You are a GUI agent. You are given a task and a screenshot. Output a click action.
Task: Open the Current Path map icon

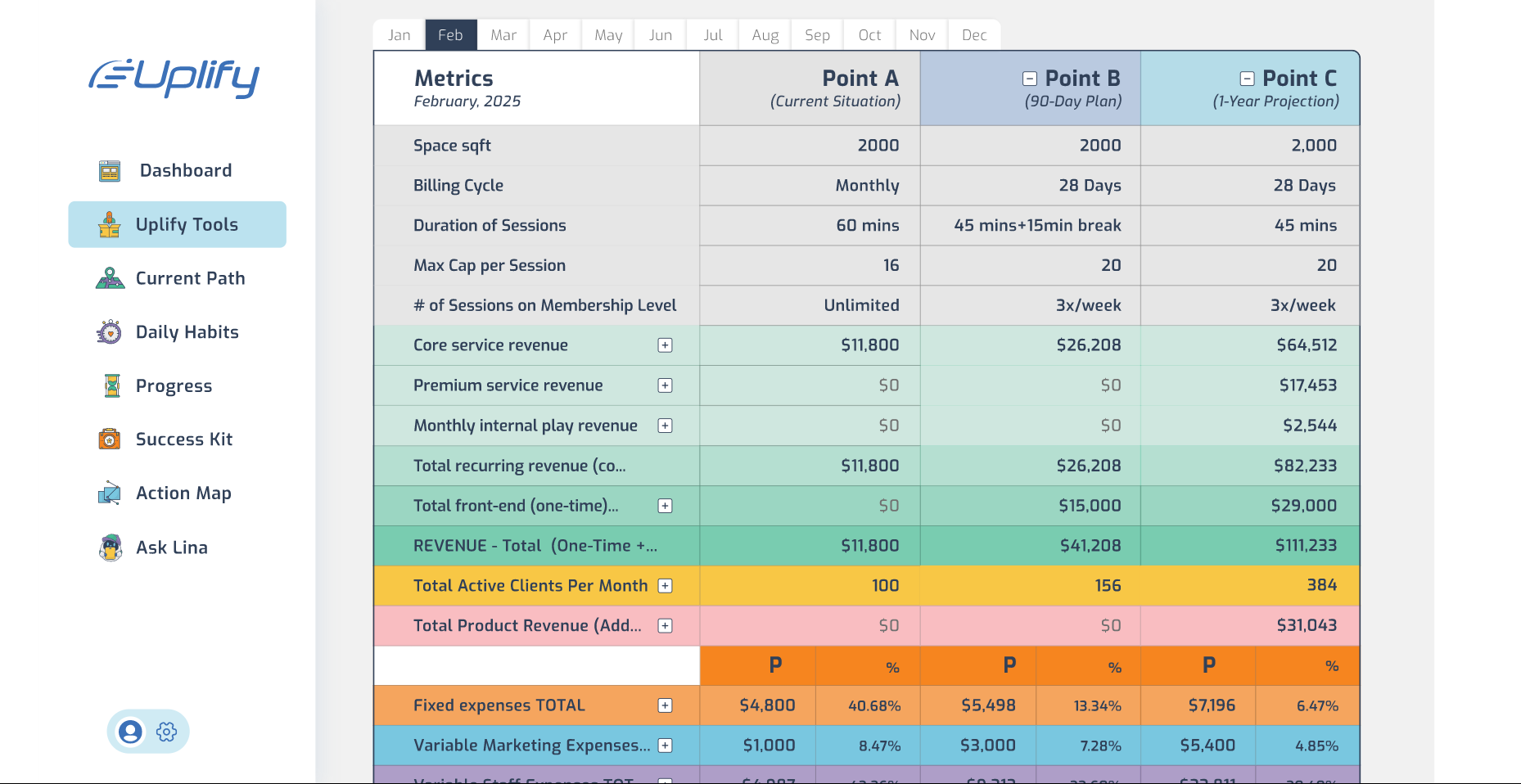110,278
